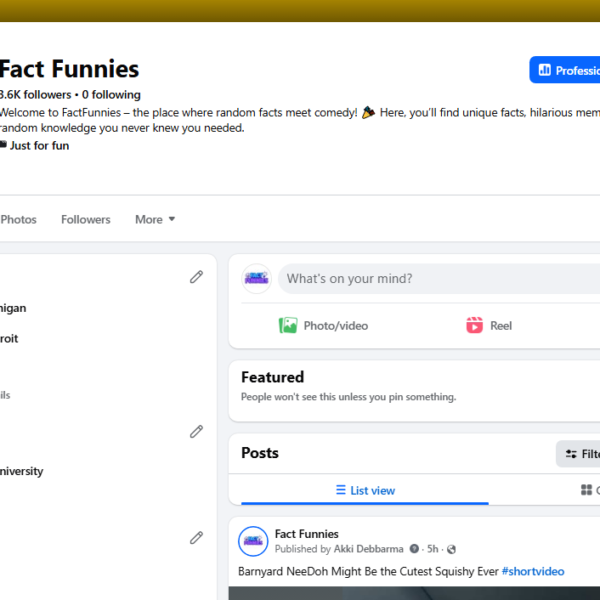
Task: Click the 'Just for fun' category text
Action: pos(39,146)
